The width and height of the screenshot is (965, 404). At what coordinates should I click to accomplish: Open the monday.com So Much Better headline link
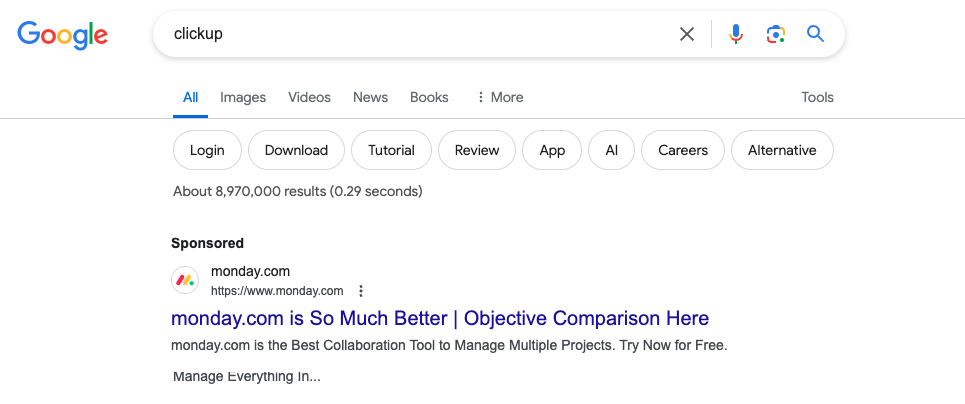click(x=440, y=318)
